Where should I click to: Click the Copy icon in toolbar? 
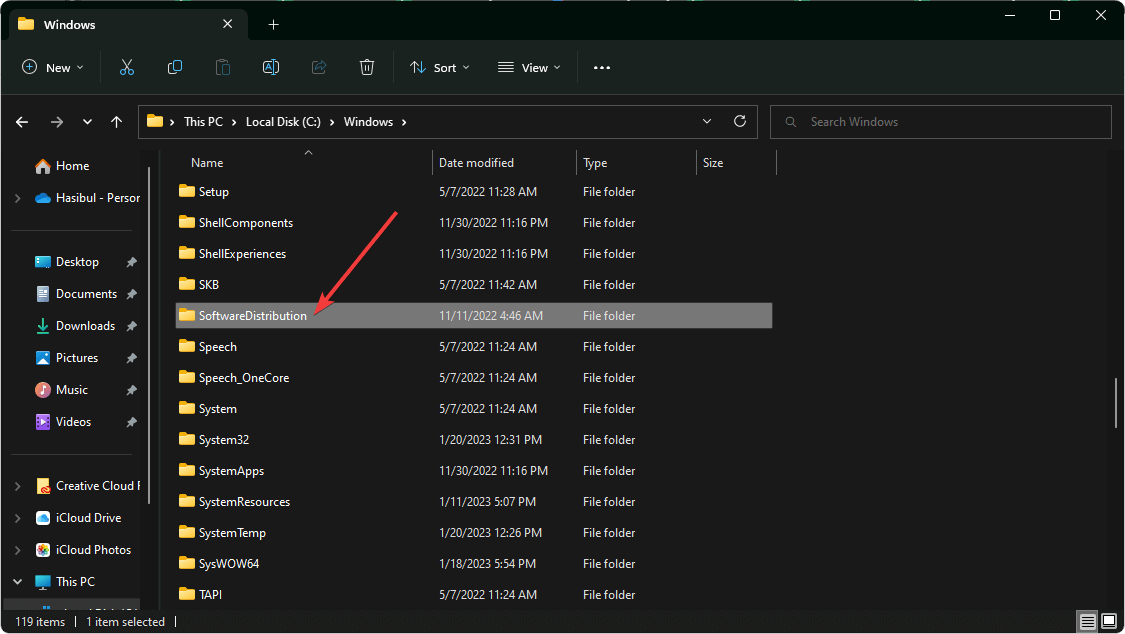tap(174, 67)
